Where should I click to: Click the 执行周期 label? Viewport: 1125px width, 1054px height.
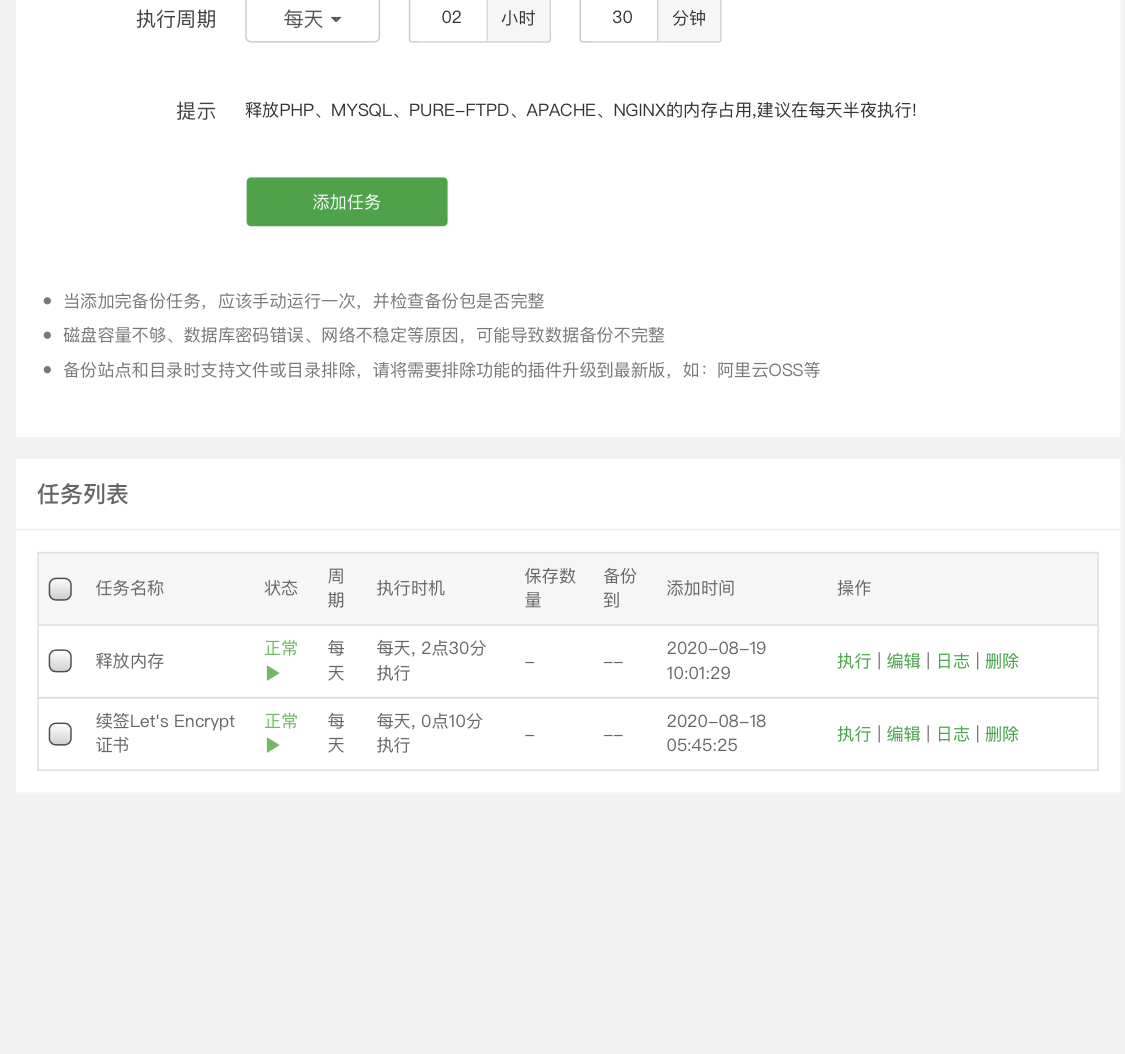176,19
